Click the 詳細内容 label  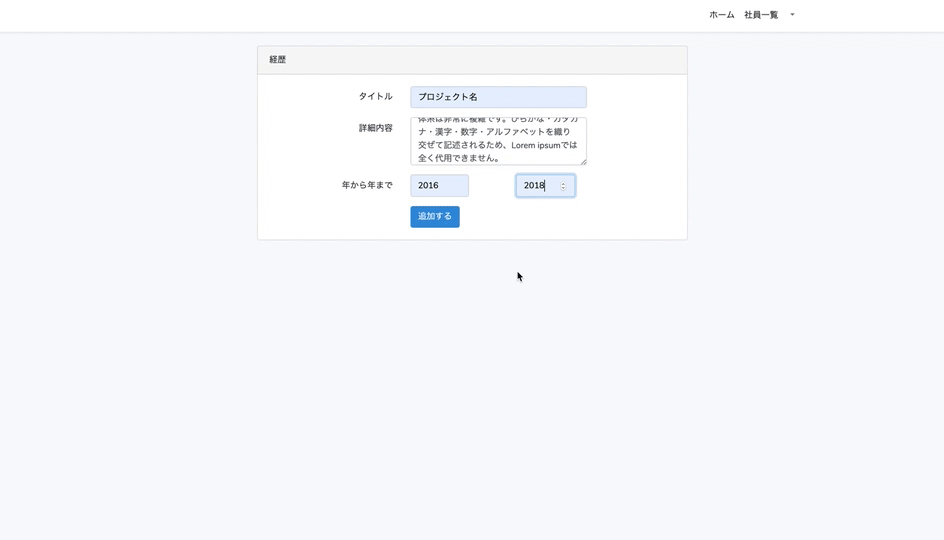[376, 128]
